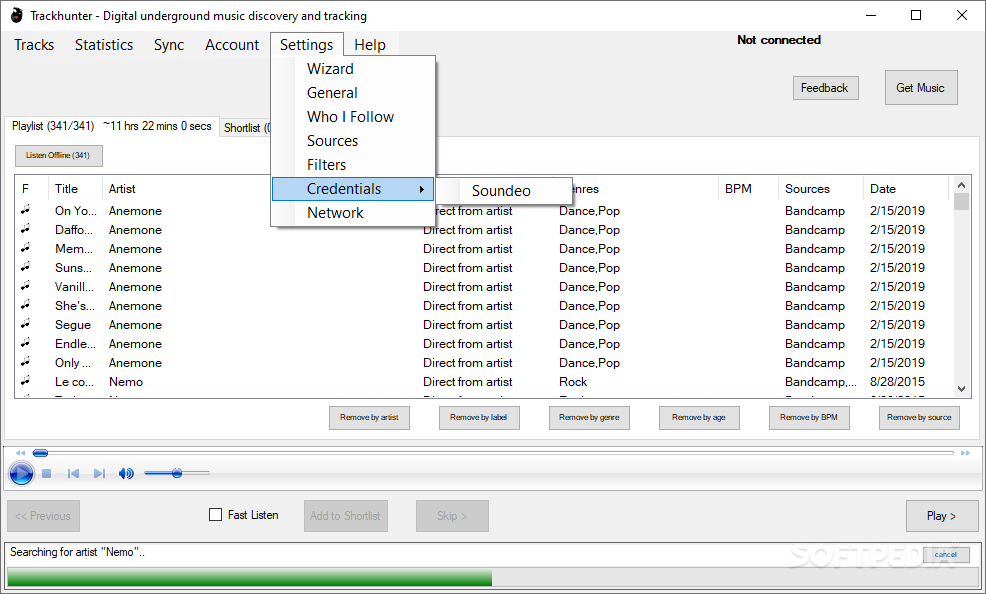This screenshot has width=986, height=594.
Task: Click the music note icon on the 'Segue' row
Action: 26,324
